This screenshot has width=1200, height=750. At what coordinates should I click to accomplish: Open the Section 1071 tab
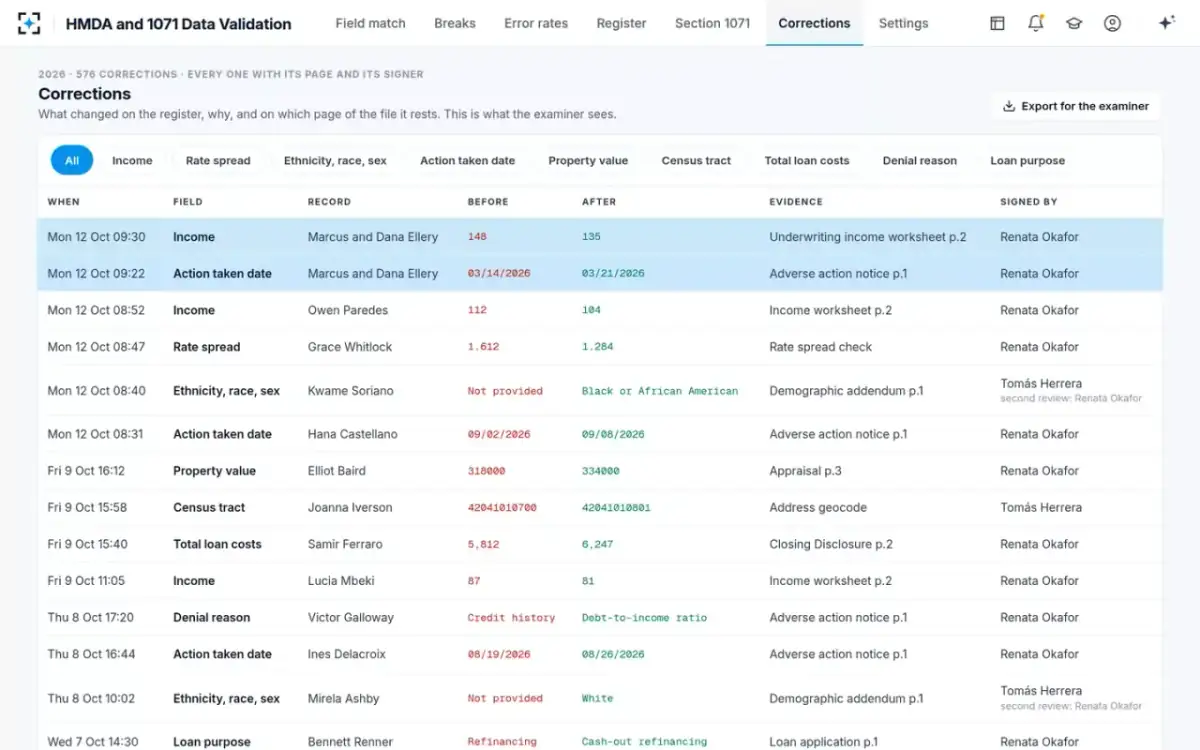click(712, 23)
